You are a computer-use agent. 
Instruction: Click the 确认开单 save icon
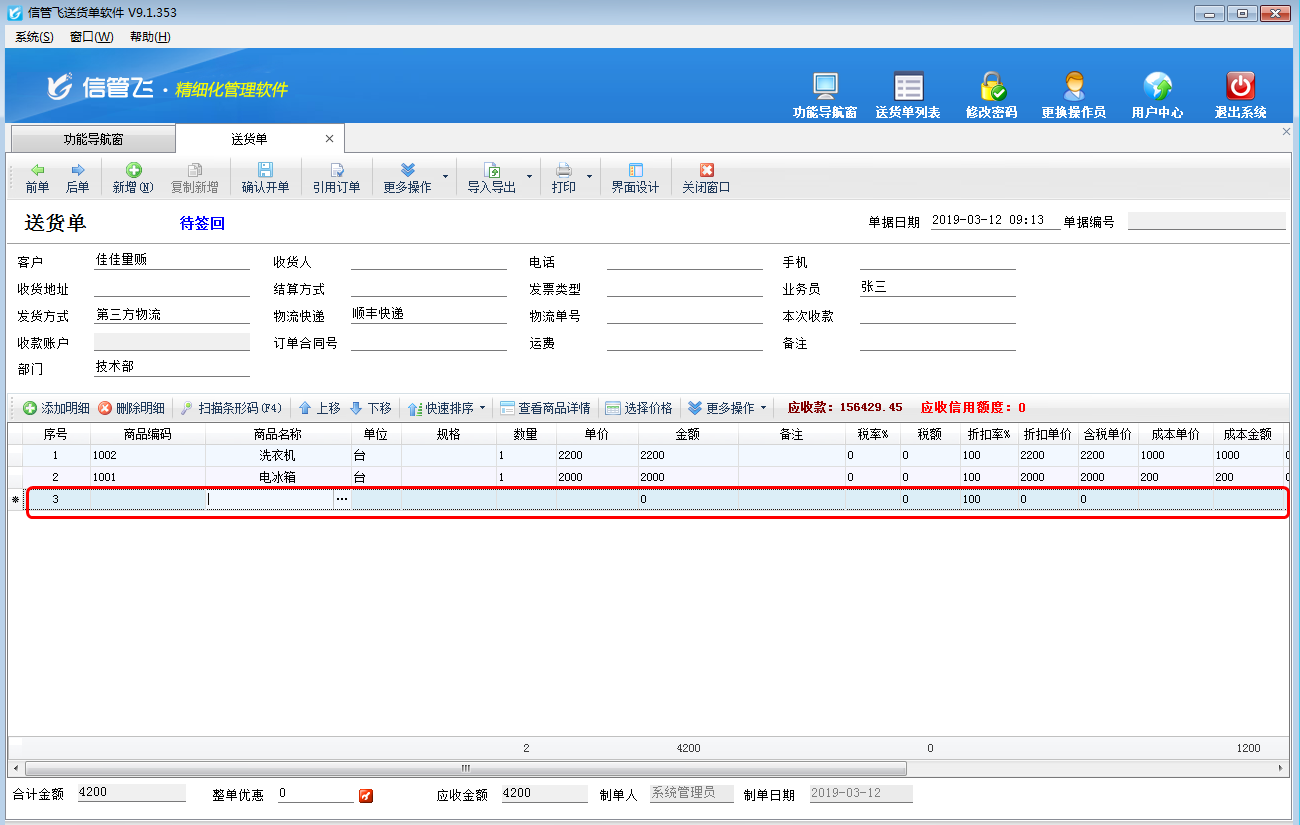(265, 170)
